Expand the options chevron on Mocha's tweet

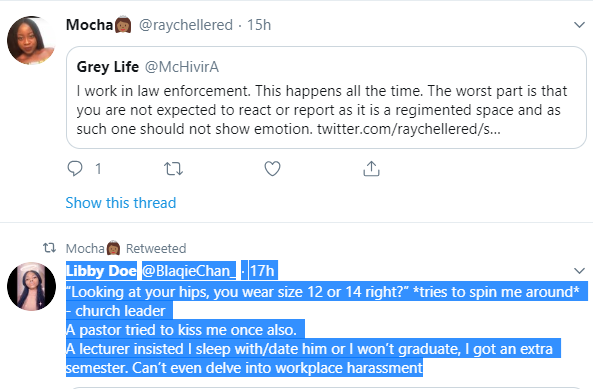point(579,25)
